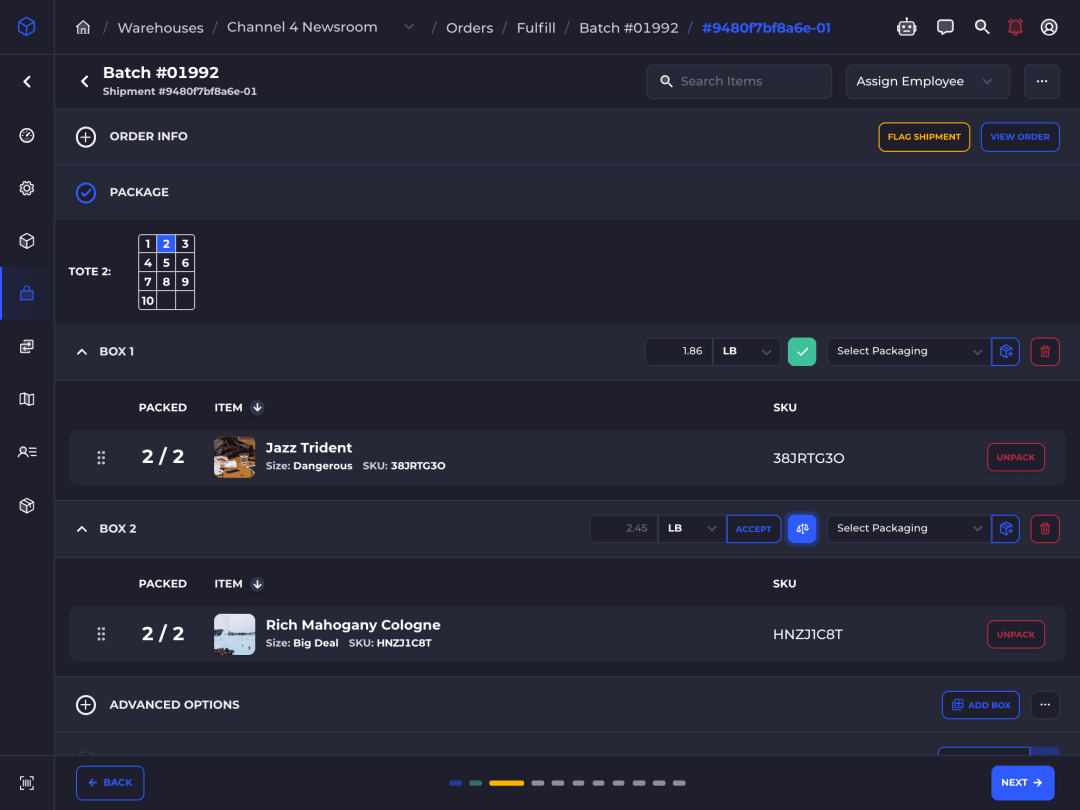Screen dimensions: 1080x810
Task: Open Warehouses breadcrumb item
Action: [x=160, y=28]
